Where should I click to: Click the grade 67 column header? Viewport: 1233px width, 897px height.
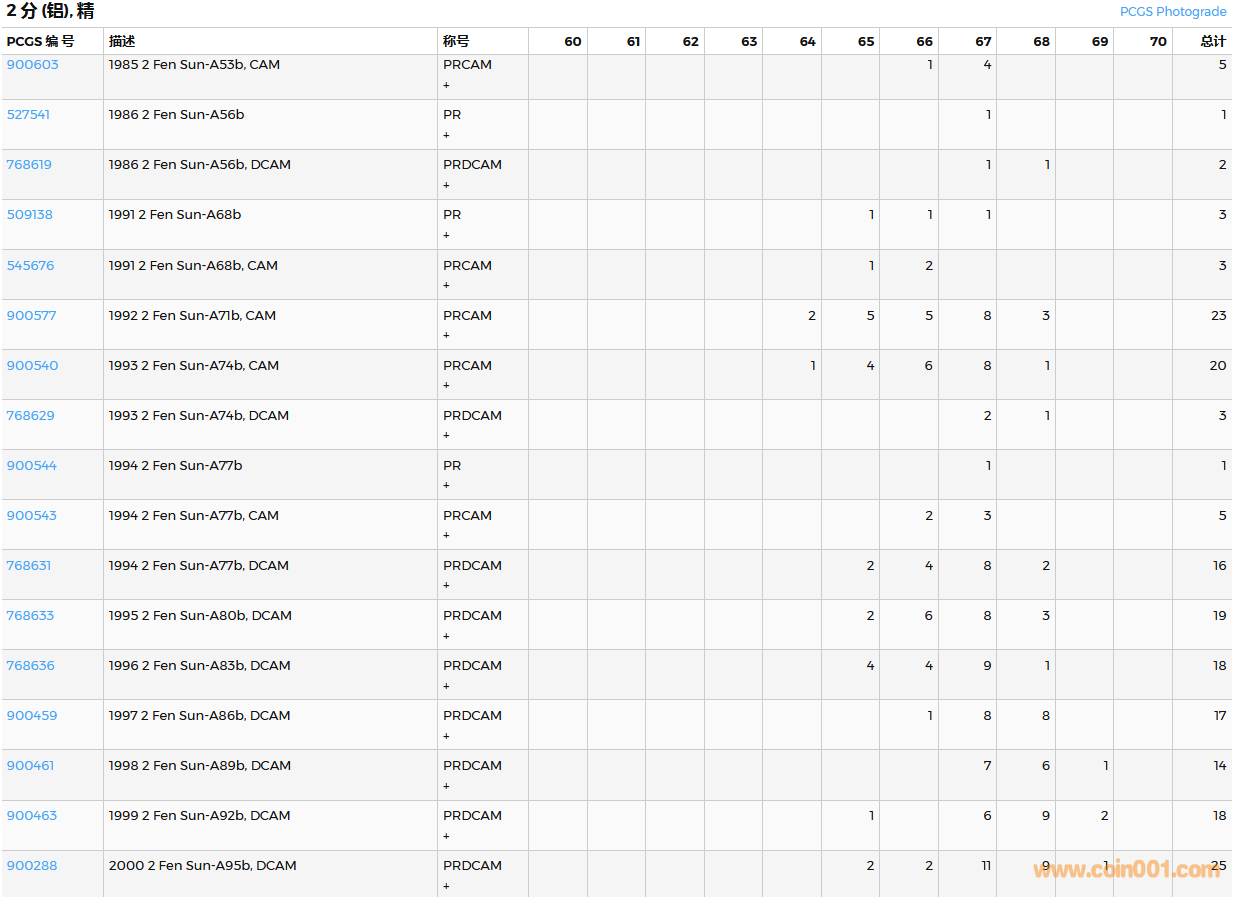983,41
